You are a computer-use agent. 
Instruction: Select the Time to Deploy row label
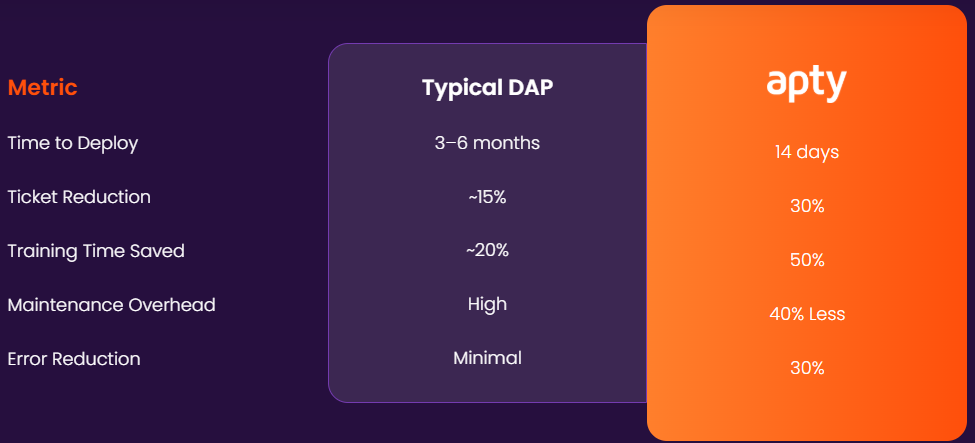click(73, 143)
